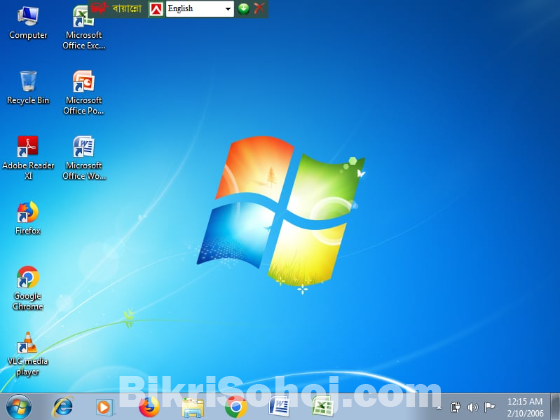The image size is (560, 420).
Task: Open the volume speaker tray icon
Action: [x=472, y=407]
